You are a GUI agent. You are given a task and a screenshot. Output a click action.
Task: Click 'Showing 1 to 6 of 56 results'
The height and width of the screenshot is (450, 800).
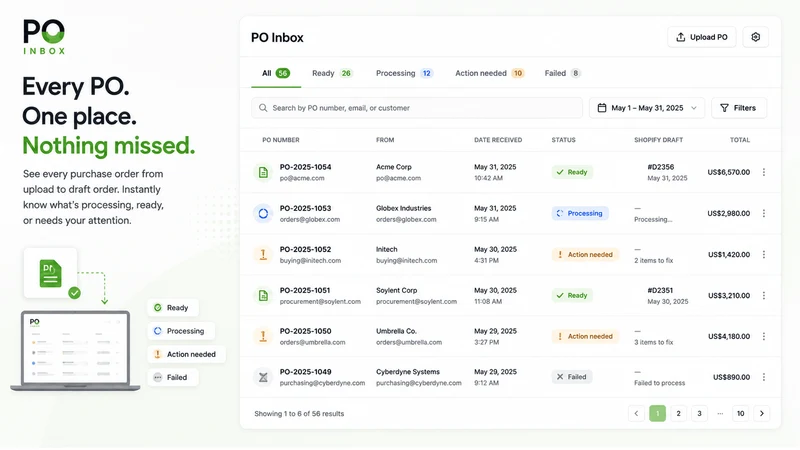click(x=299, y=414)
